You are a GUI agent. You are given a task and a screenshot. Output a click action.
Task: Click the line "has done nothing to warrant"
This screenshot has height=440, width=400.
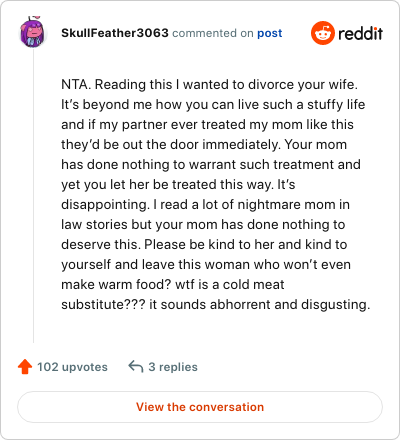click(x=211, y=165)
